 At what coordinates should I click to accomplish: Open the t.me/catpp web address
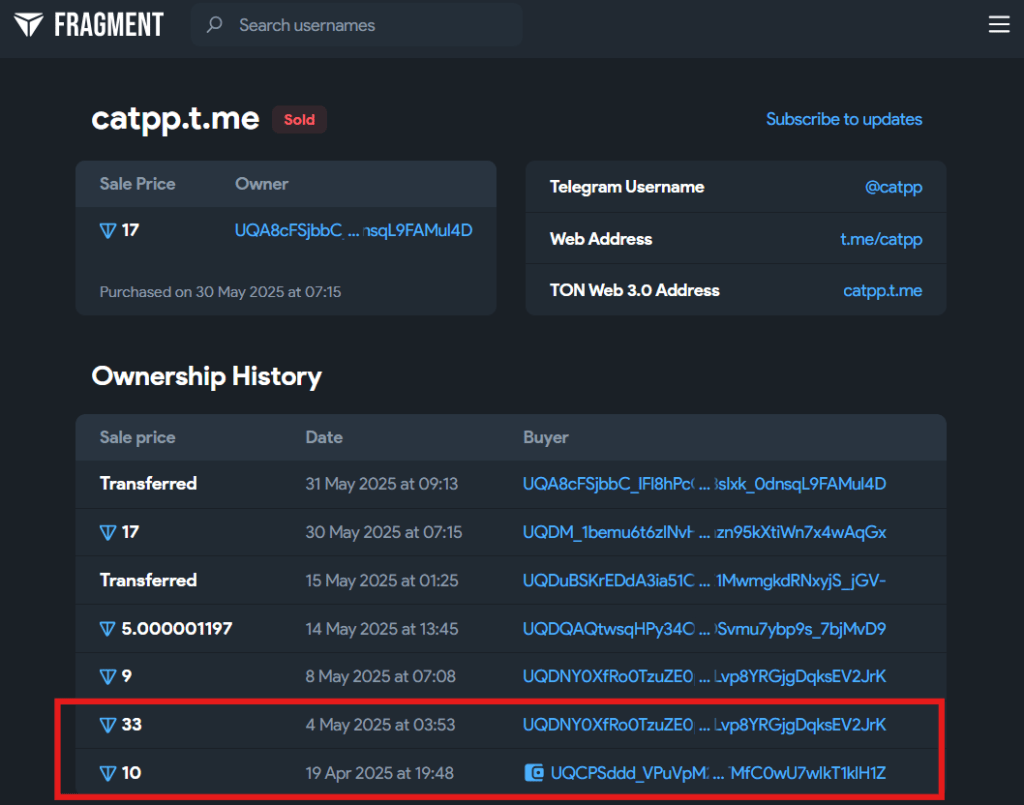pos(880,239)
